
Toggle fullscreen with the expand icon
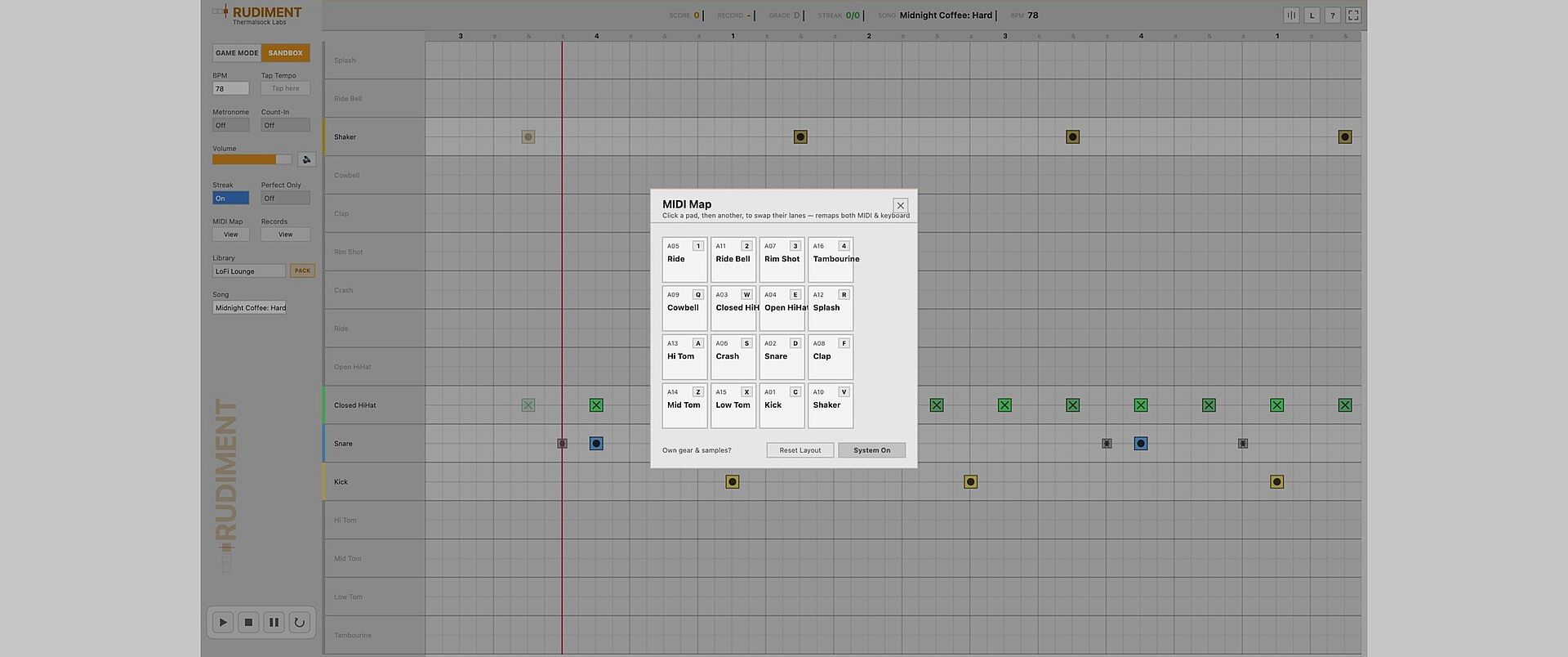click(x=1353, y=15)
